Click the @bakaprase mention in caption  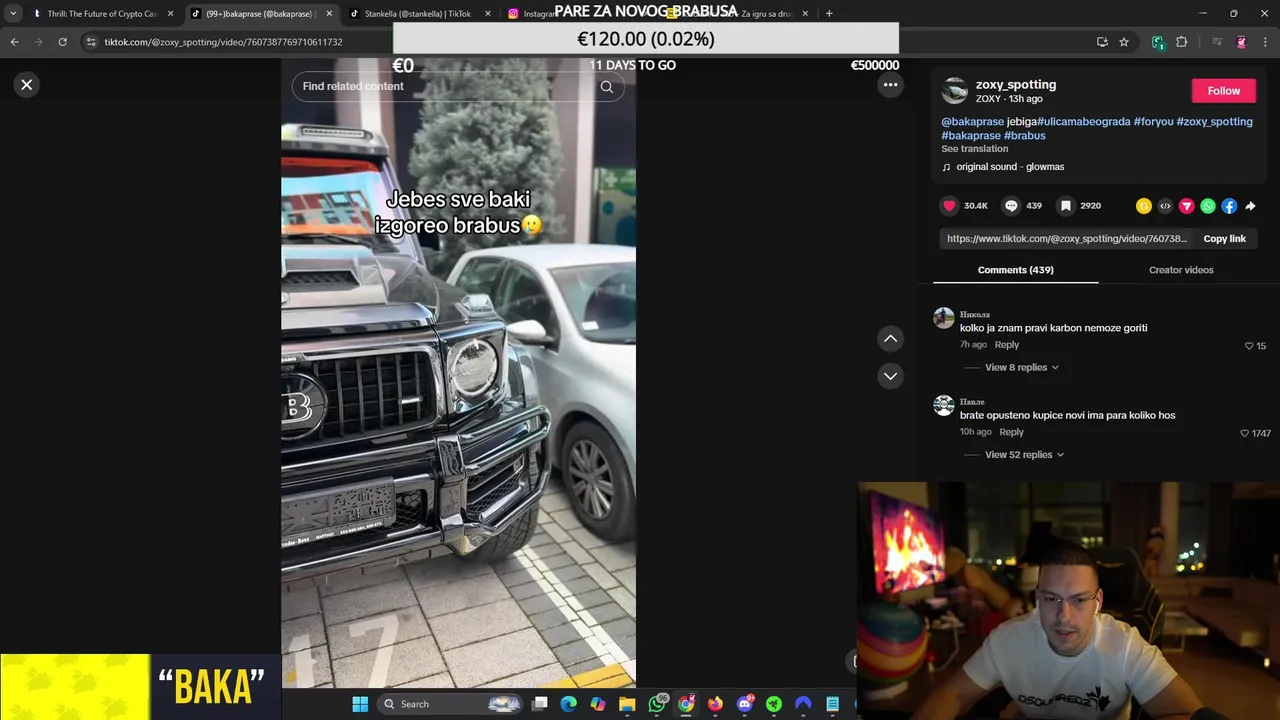click(x=972, y=122)
